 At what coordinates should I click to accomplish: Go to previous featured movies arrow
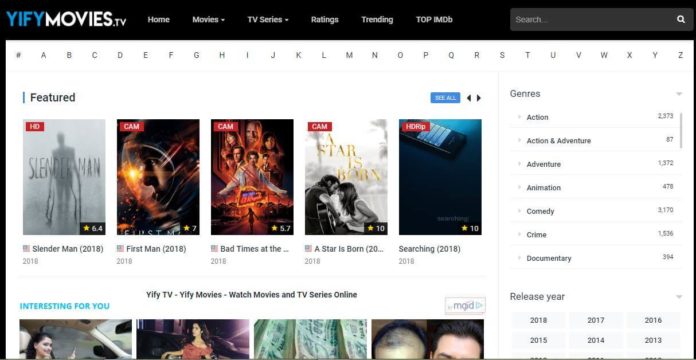(469, 98)
